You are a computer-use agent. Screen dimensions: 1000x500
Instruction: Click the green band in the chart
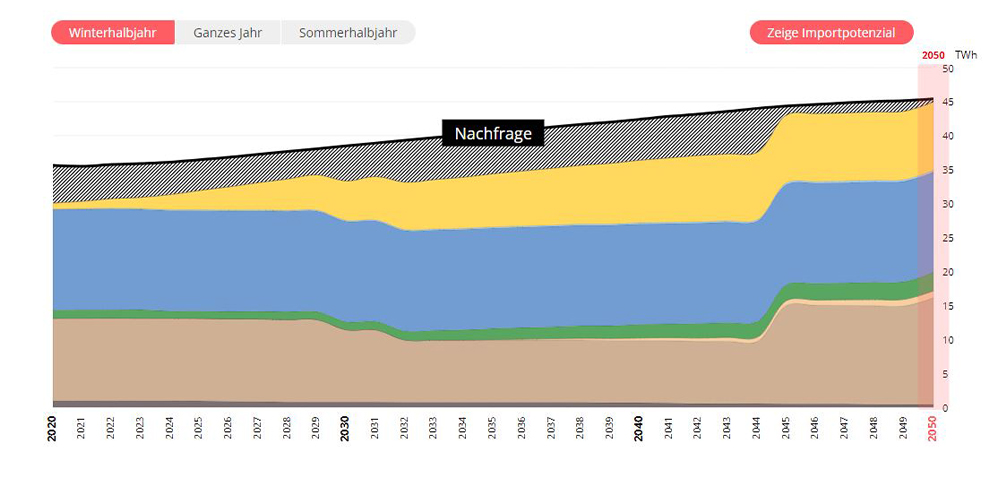[600, 332]
